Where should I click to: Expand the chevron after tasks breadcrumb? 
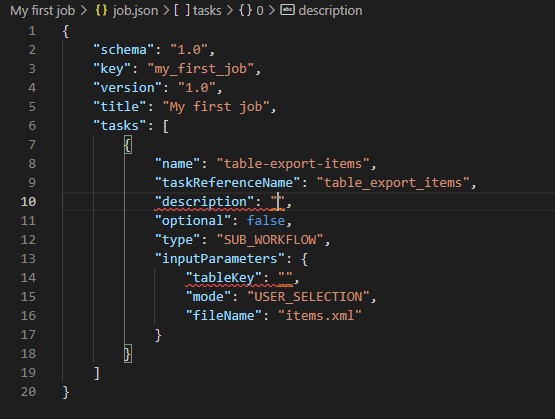[230, 11]
